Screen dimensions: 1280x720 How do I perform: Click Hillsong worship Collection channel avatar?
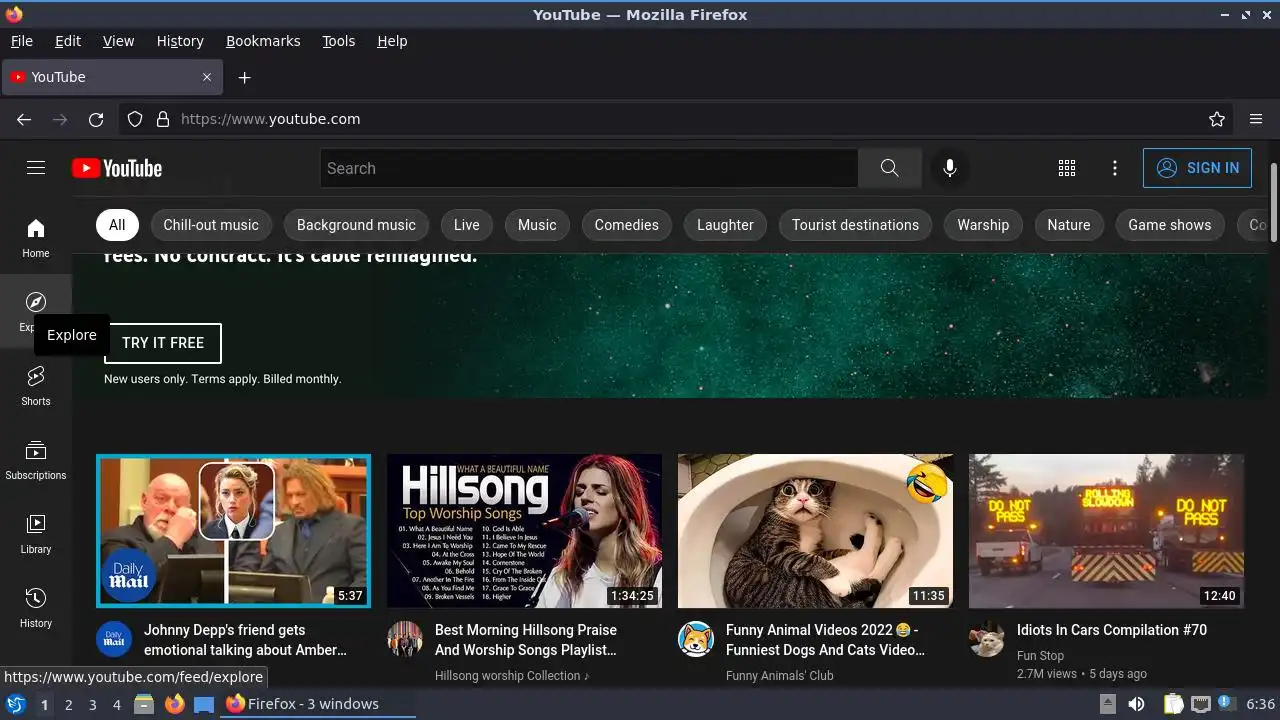pyautogui.click(x=405, y=638)
